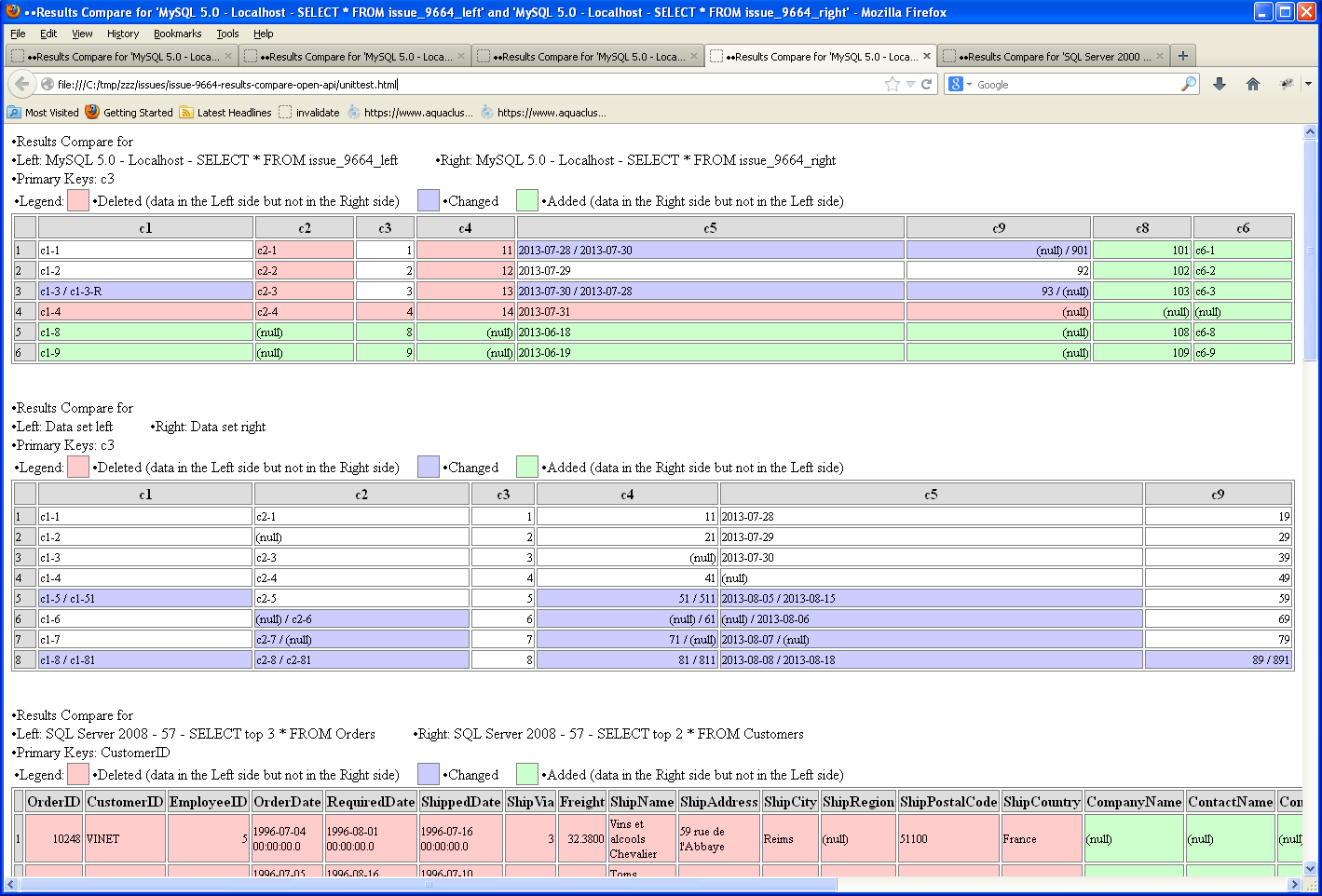Open the Getting Started bookmark

point(129,112)
